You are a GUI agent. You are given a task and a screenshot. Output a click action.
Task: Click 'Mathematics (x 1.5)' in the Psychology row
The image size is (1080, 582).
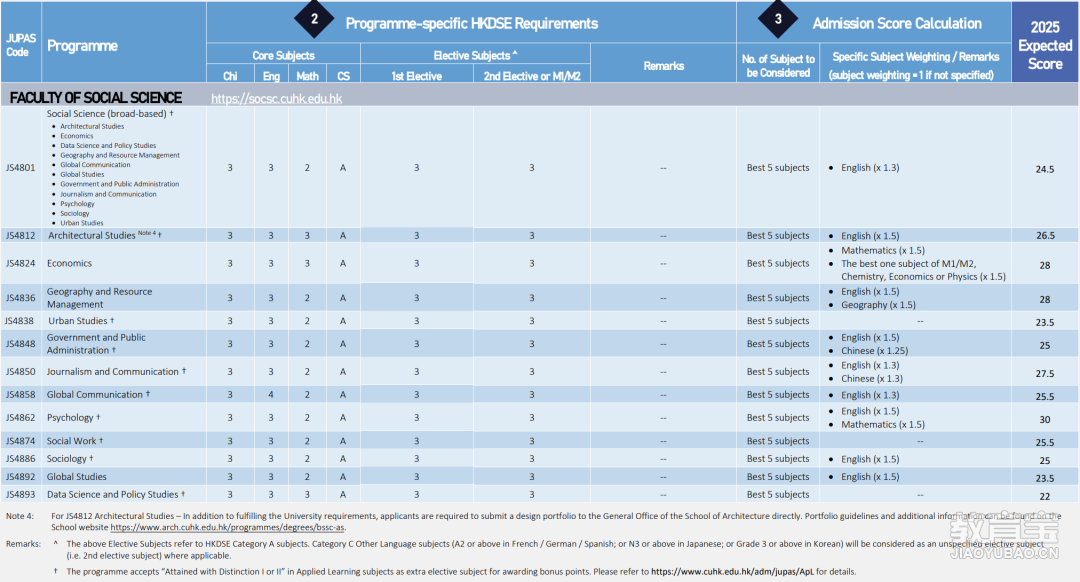coord(883,425)
